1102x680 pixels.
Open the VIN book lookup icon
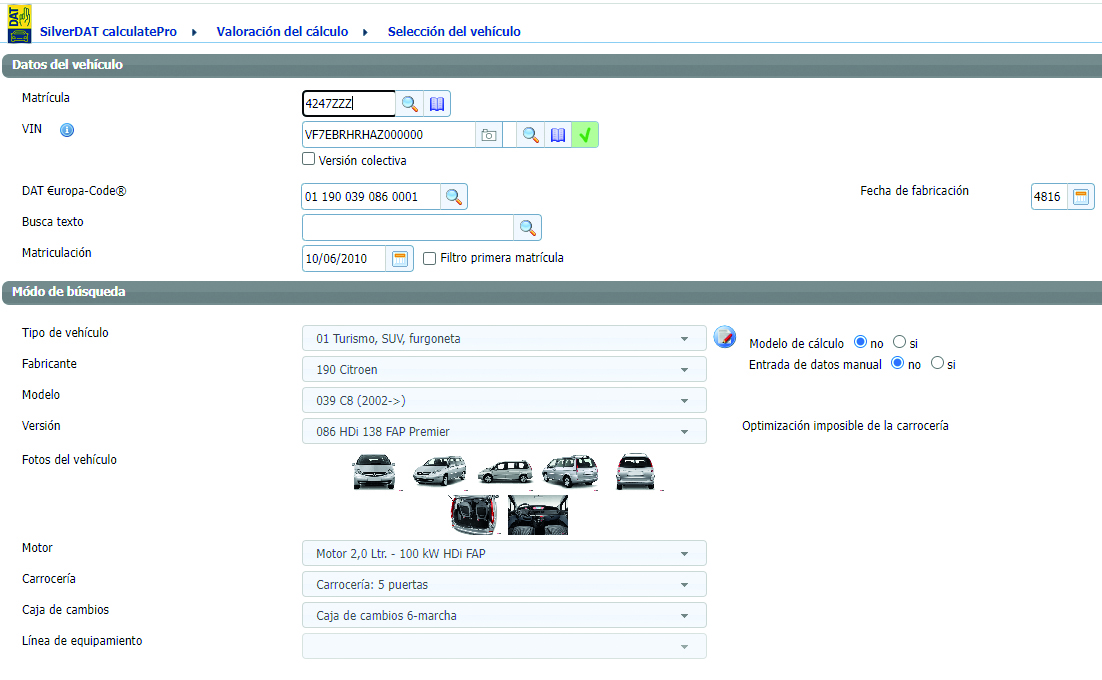558,135
